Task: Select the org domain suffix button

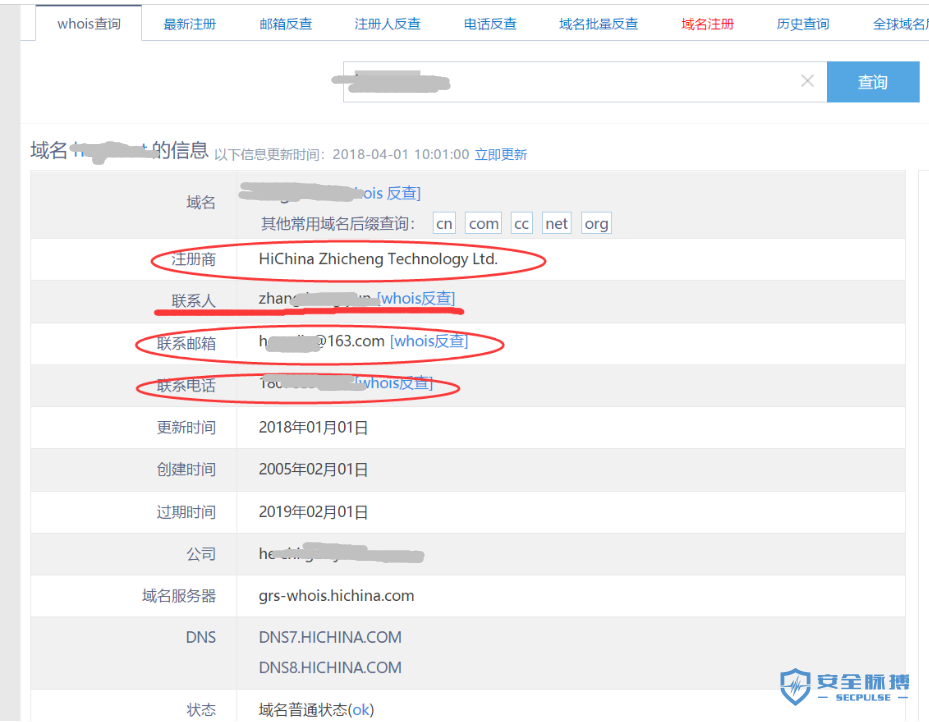Action: pyautogui.click(x=595, y=223)
